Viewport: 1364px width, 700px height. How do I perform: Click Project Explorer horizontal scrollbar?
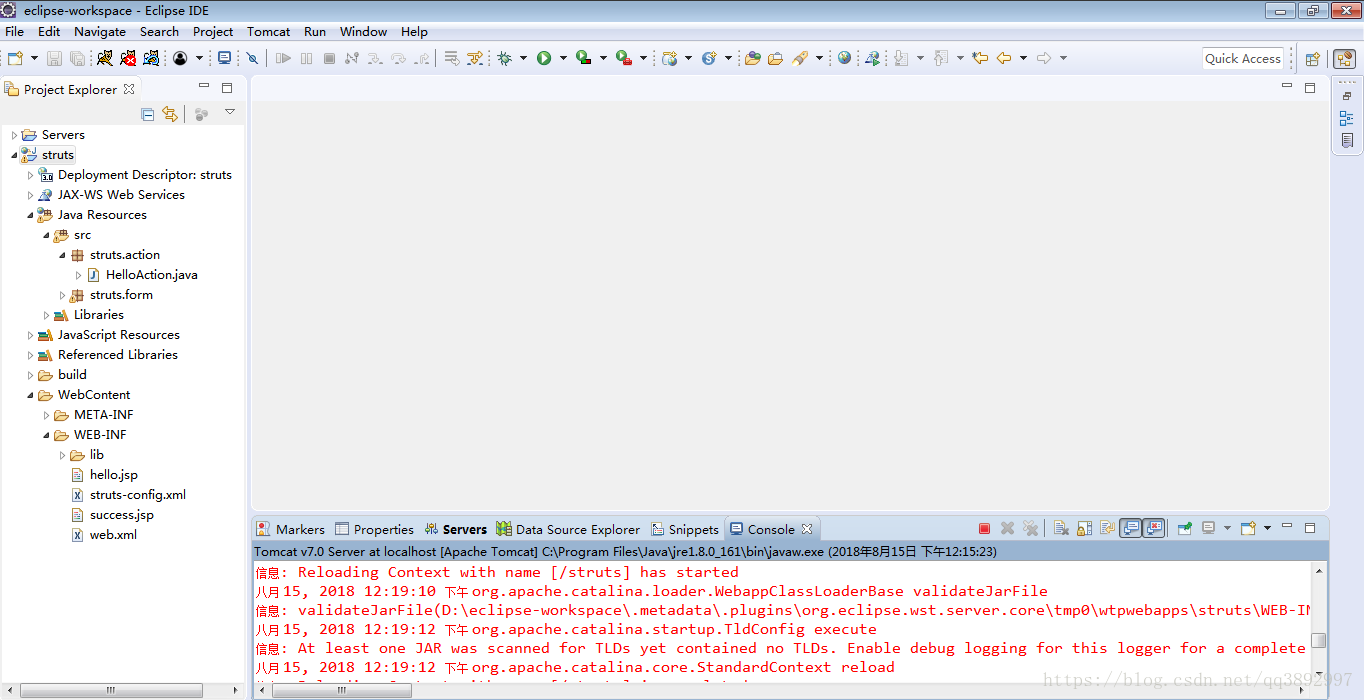tap(111, 691)
